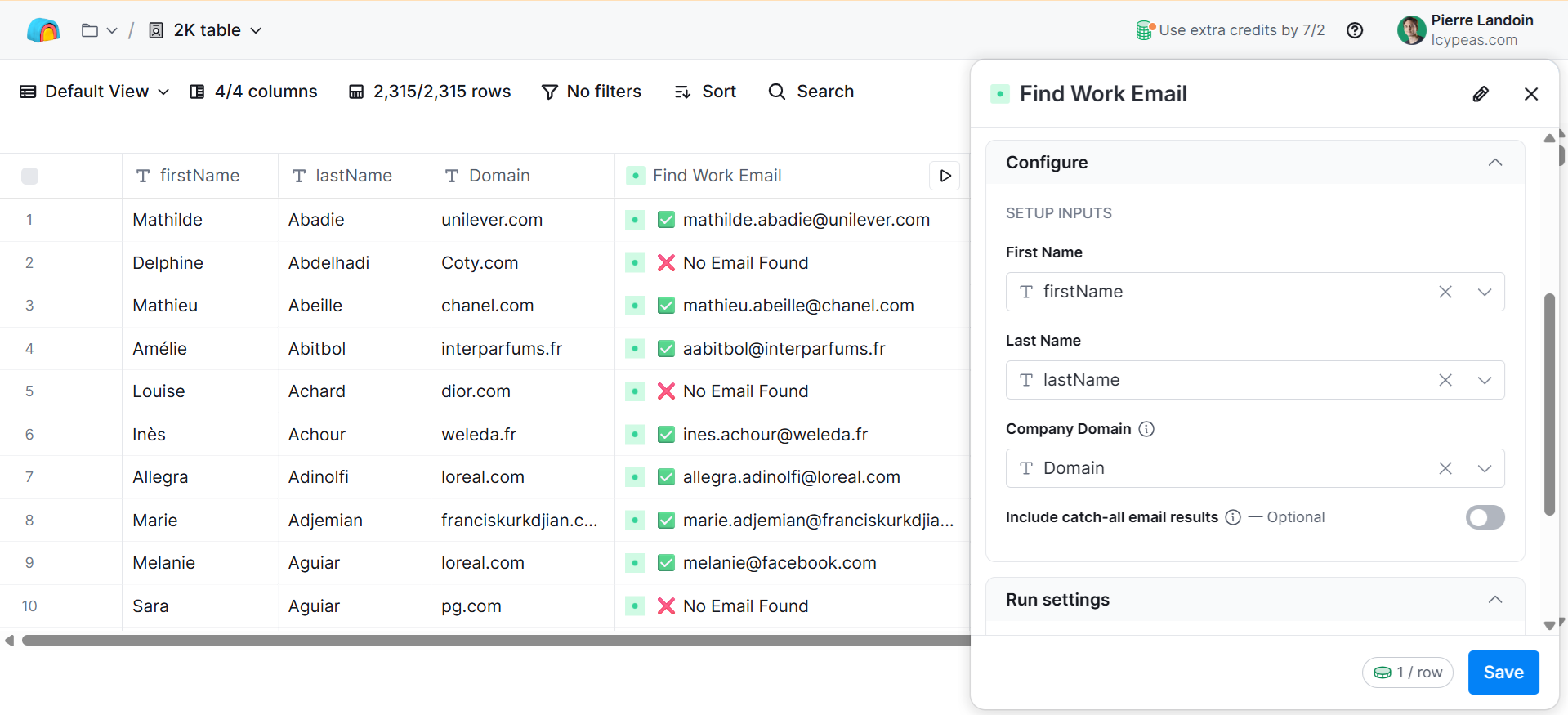Select the cell pg.com
The width and height of the screenshot is (1568, 715).
coord(523,606)
